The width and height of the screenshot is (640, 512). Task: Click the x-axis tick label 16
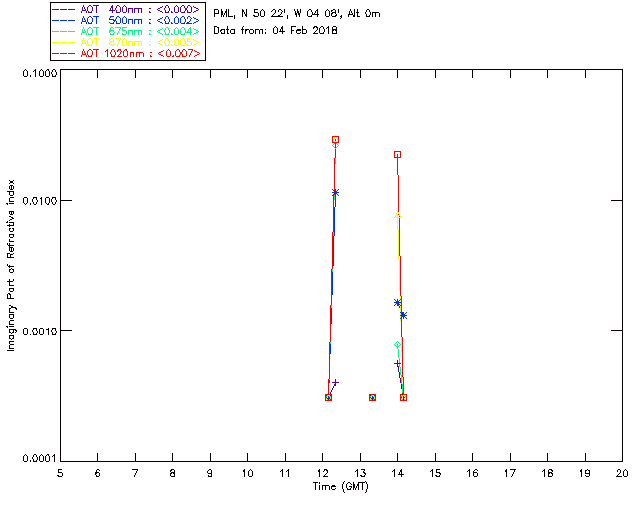pyautogui.click(x=473, y=473)
